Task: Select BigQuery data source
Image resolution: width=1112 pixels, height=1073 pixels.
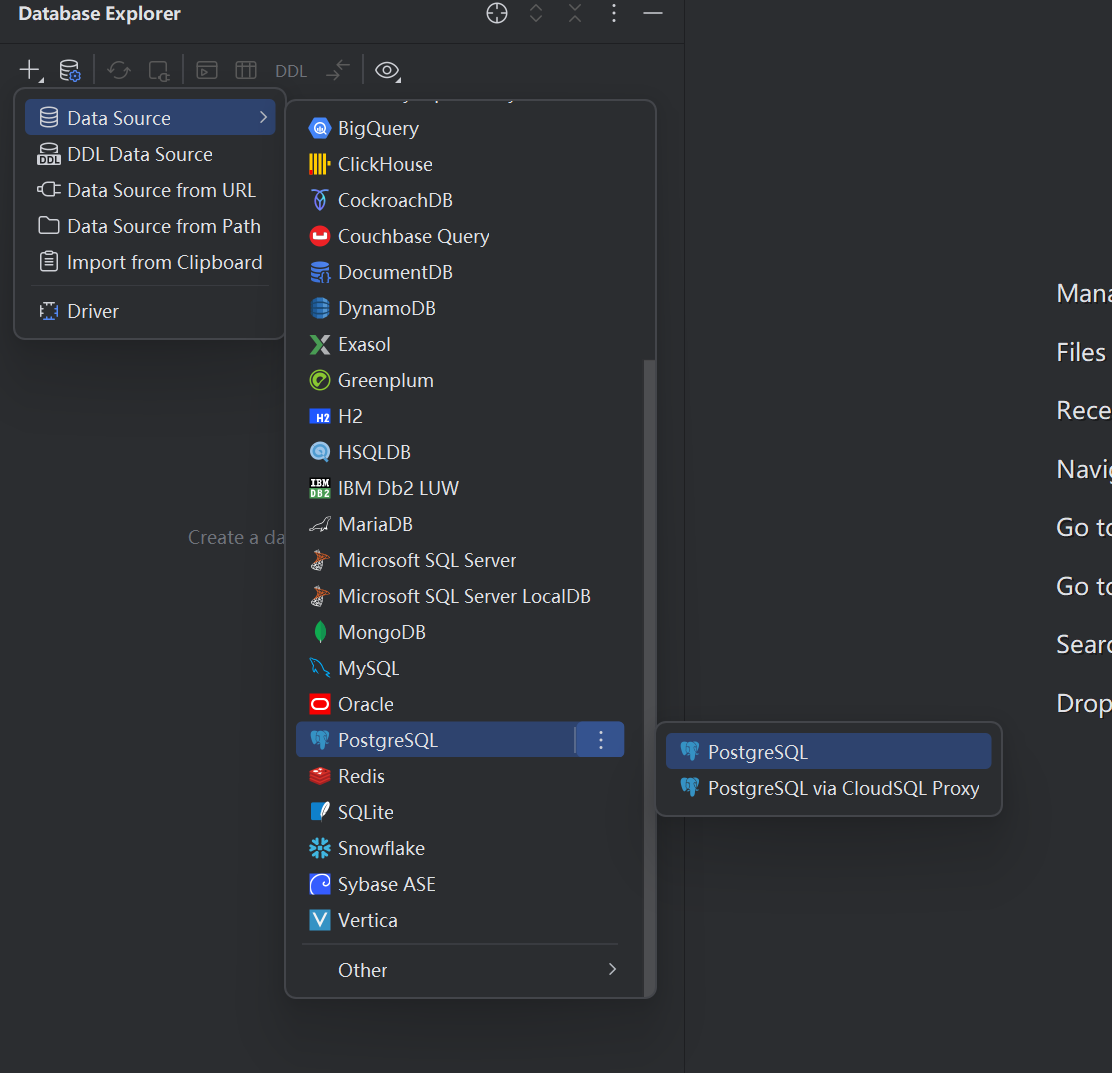Action: coord(460,128)
